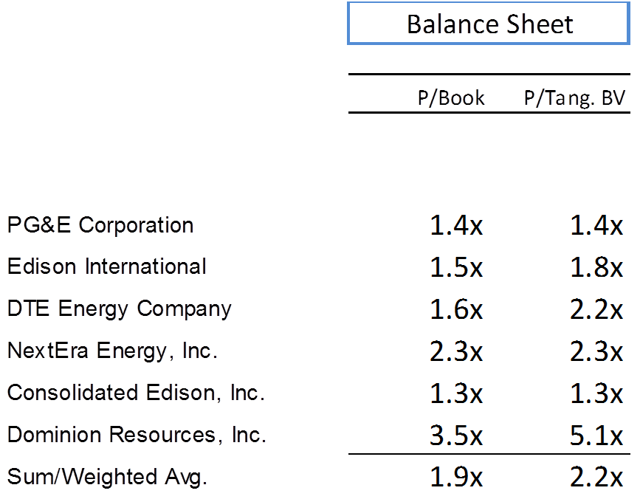Click Edison International's P/Tang. BV 1.8x
This screenshot has width=640, height=499.
click(x=596, y=267)
